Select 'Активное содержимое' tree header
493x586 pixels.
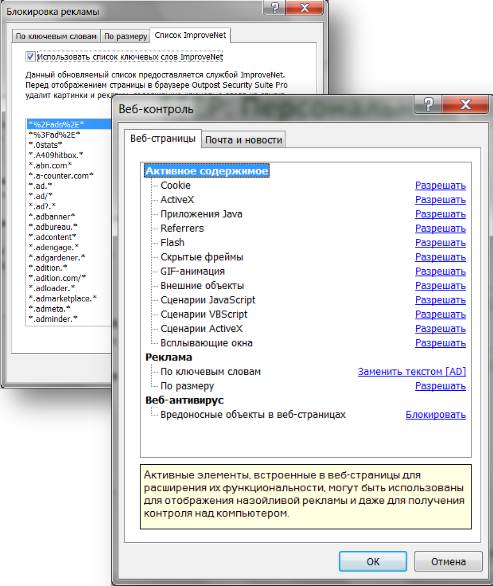tap(207, 171)
